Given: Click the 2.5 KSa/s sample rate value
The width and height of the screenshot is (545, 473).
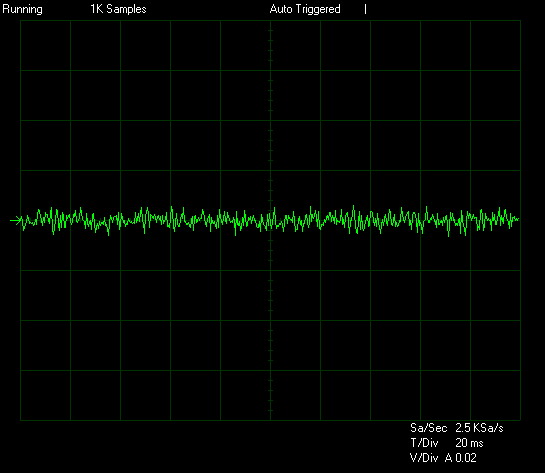Looking at the screenshot, I should (479, 428).
